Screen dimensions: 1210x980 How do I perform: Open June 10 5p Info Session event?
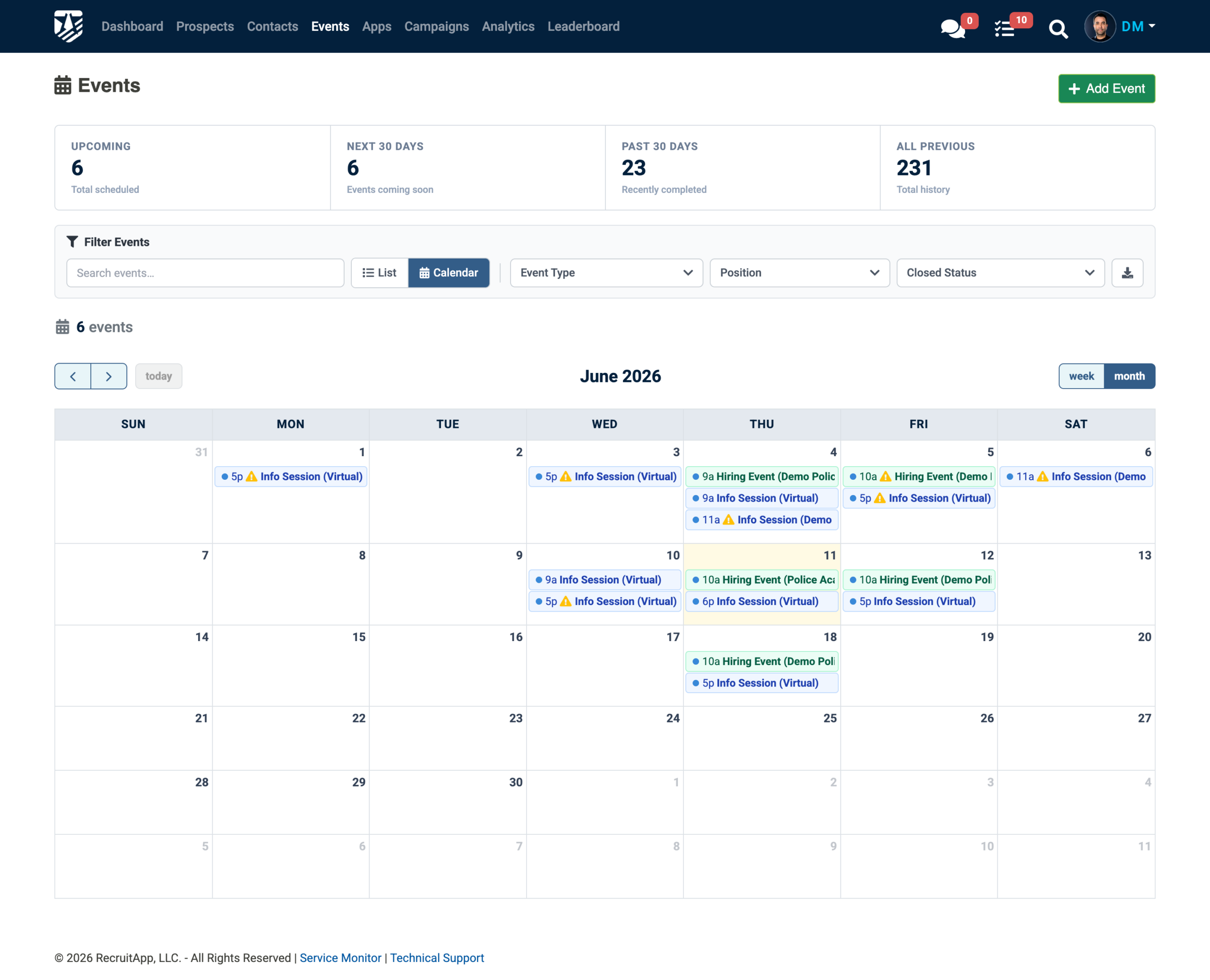[605, 601]
